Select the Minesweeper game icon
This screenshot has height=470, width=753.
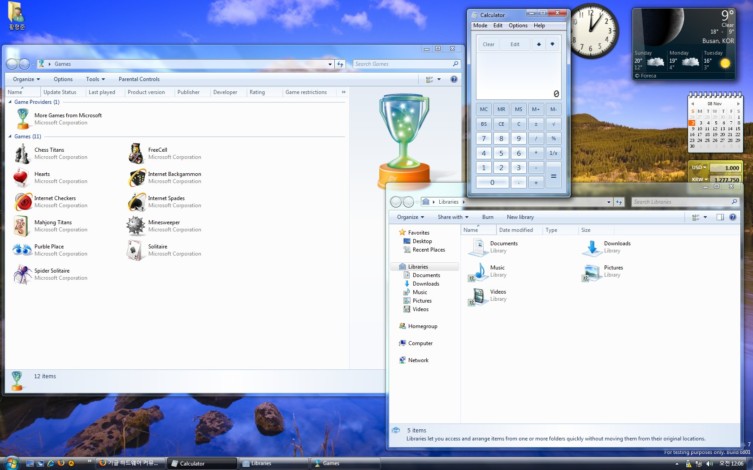click(136, 226)
